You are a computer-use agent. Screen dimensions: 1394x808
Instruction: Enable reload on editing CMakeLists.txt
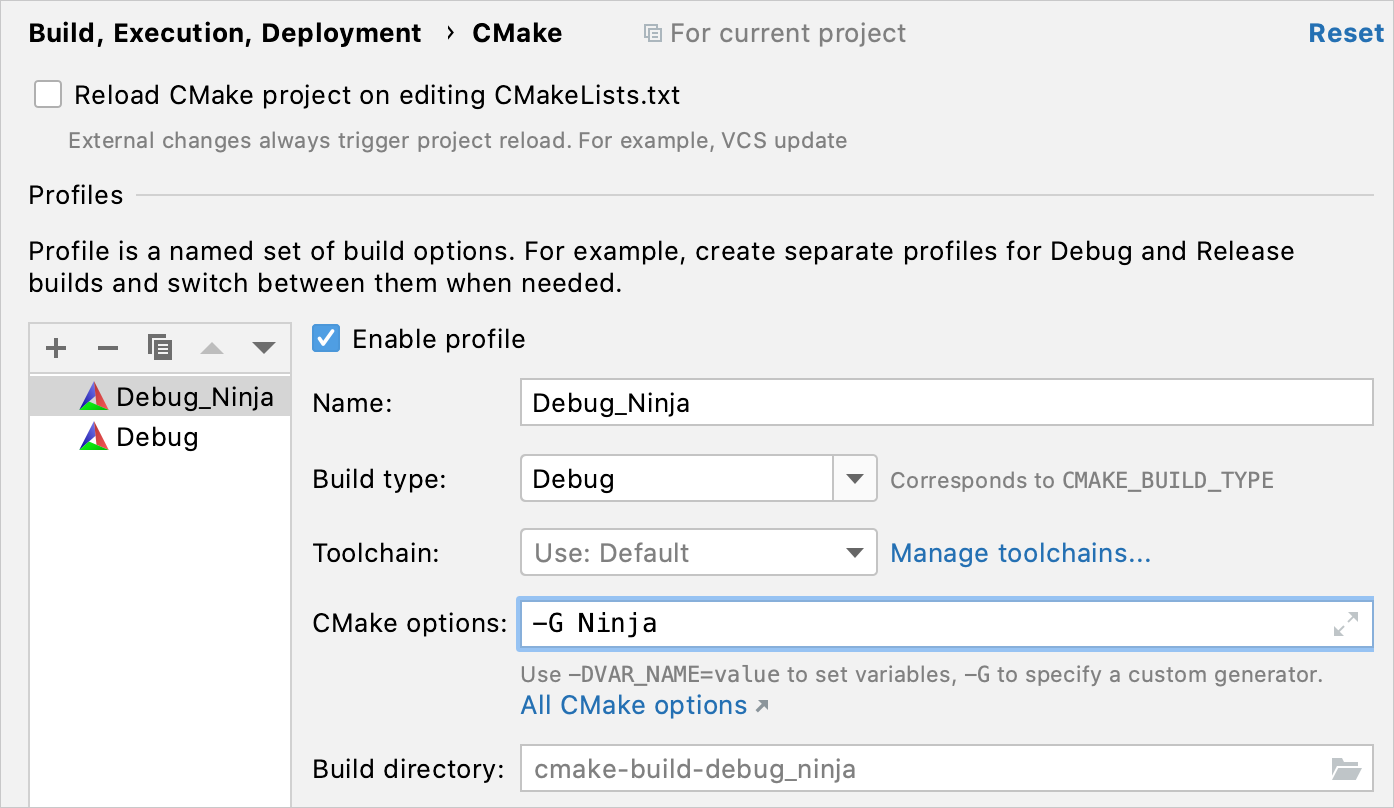pos(48,95)
